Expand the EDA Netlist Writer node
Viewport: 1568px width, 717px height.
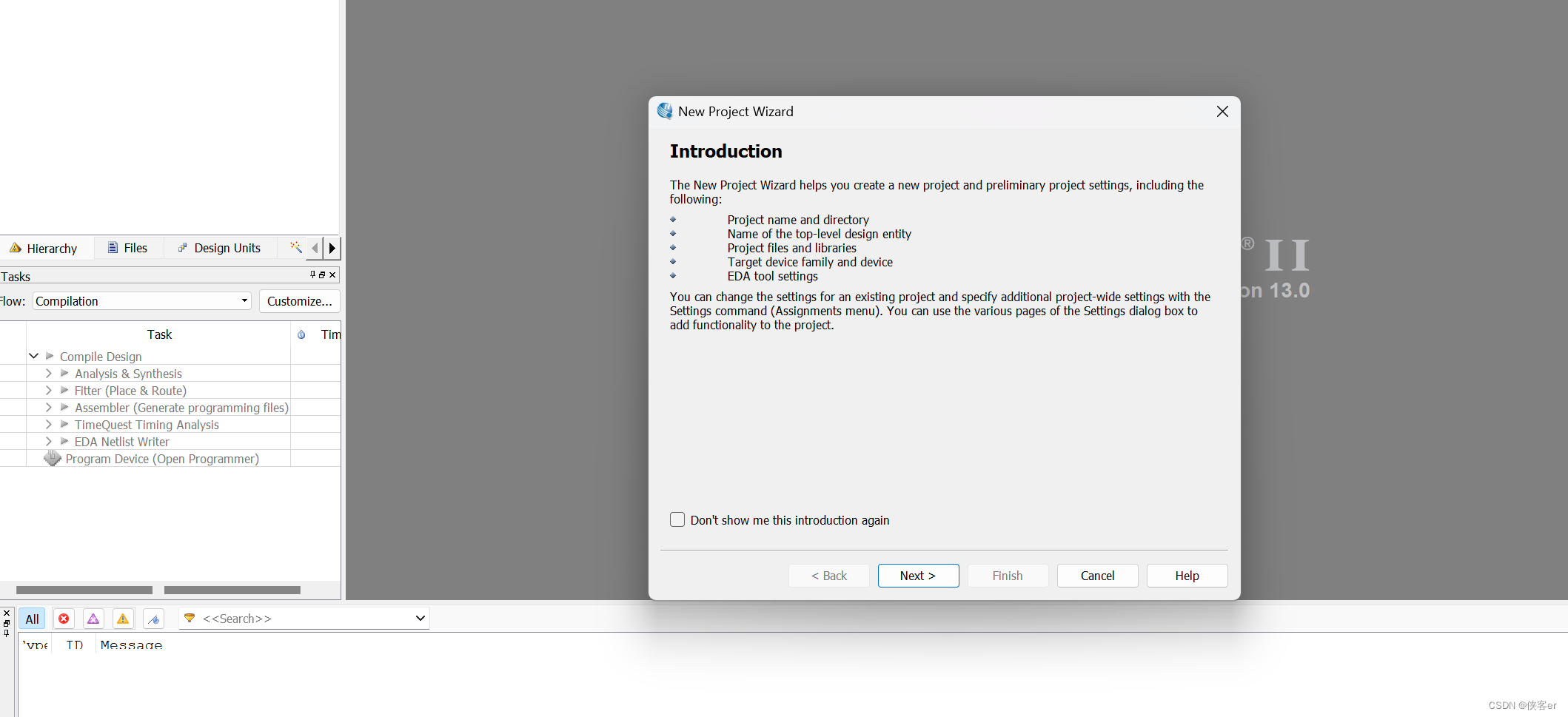coord(48,441)
